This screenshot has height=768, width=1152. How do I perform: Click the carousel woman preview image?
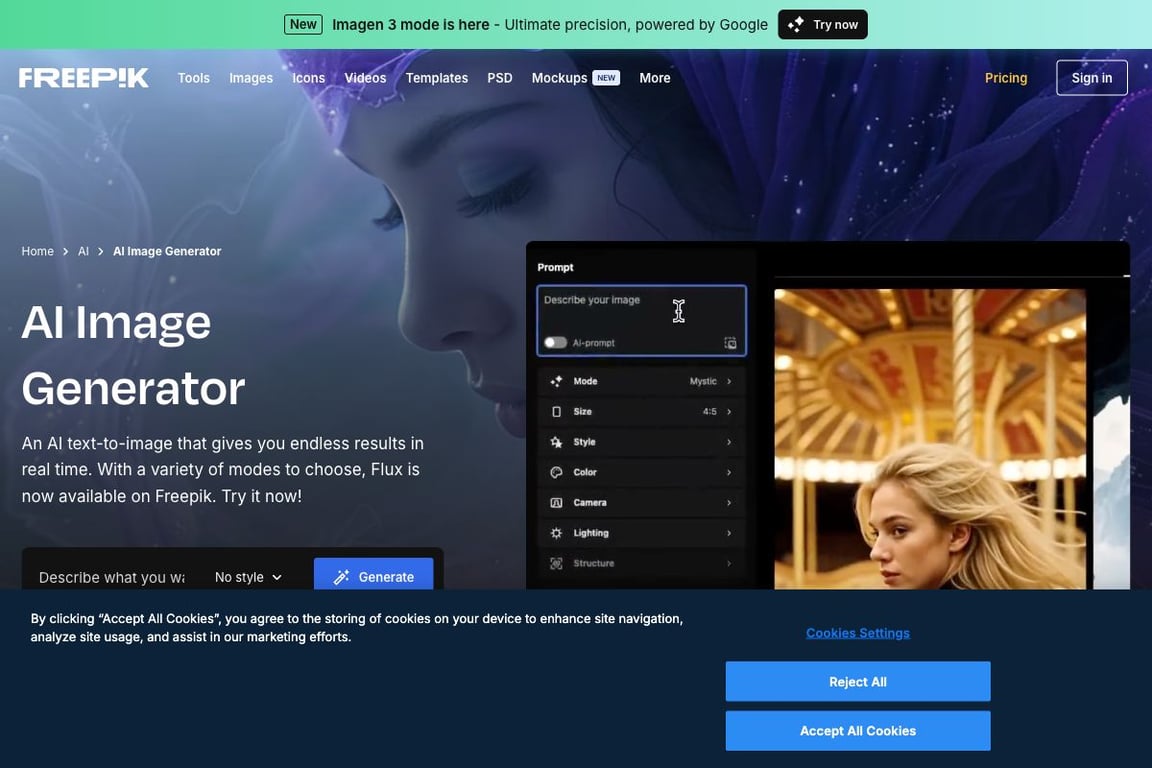click(x=929, y=439)
